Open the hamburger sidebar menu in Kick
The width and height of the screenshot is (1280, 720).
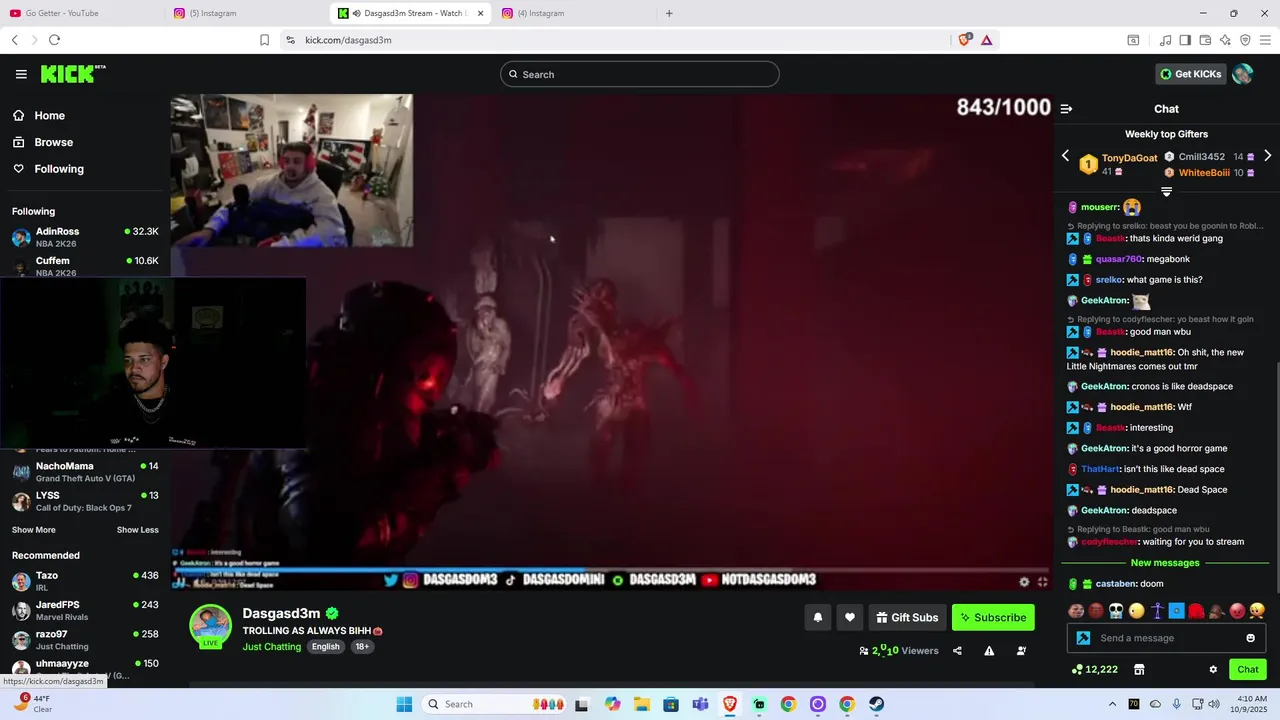21,74
